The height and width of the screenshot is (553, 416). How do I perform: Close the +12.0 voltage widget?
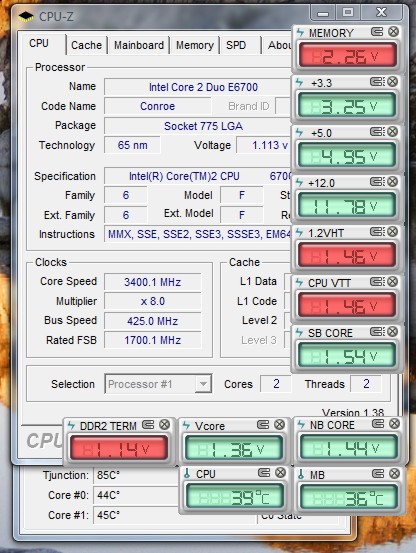pyautogui.click(x=393, y=182)
